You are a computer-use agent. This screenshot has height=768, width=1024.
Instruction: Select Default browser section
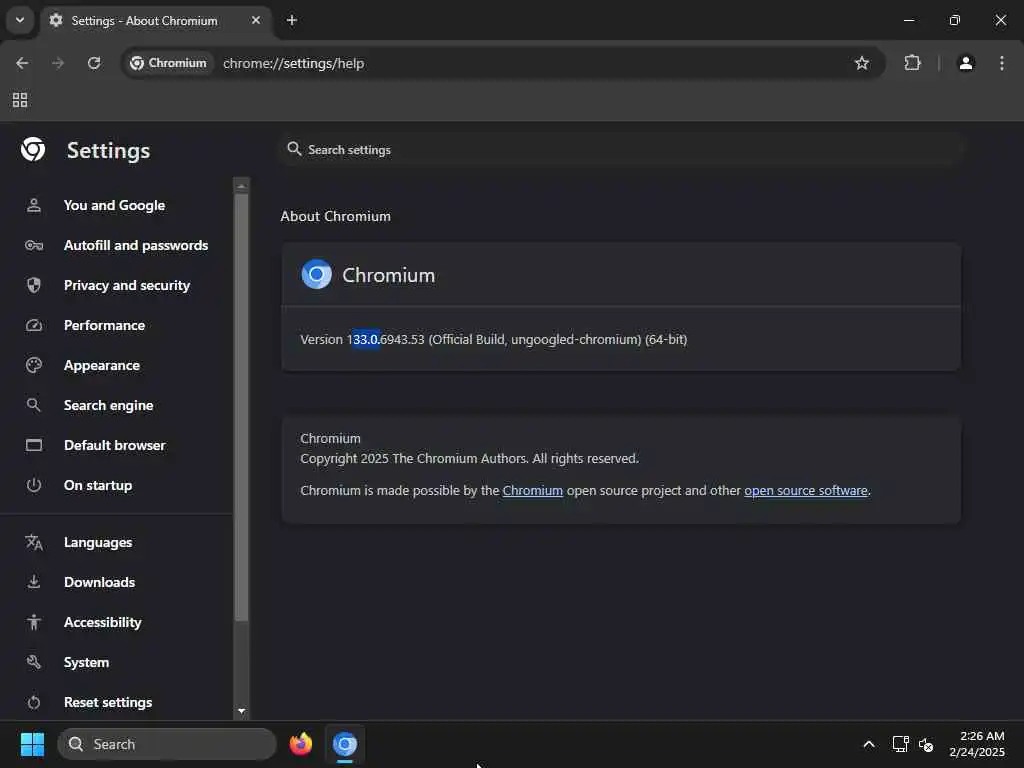[x=114, y=445]
